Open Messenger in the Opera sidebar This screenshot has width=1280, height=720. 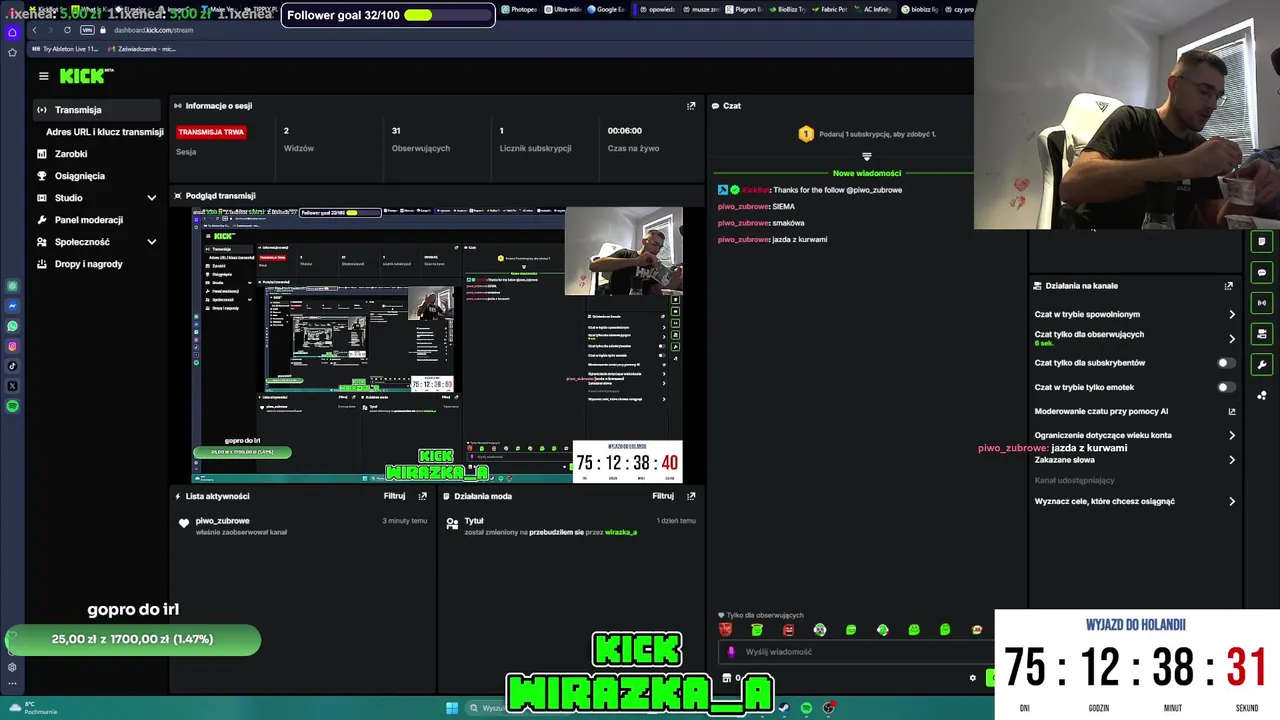tap(12, 306)
